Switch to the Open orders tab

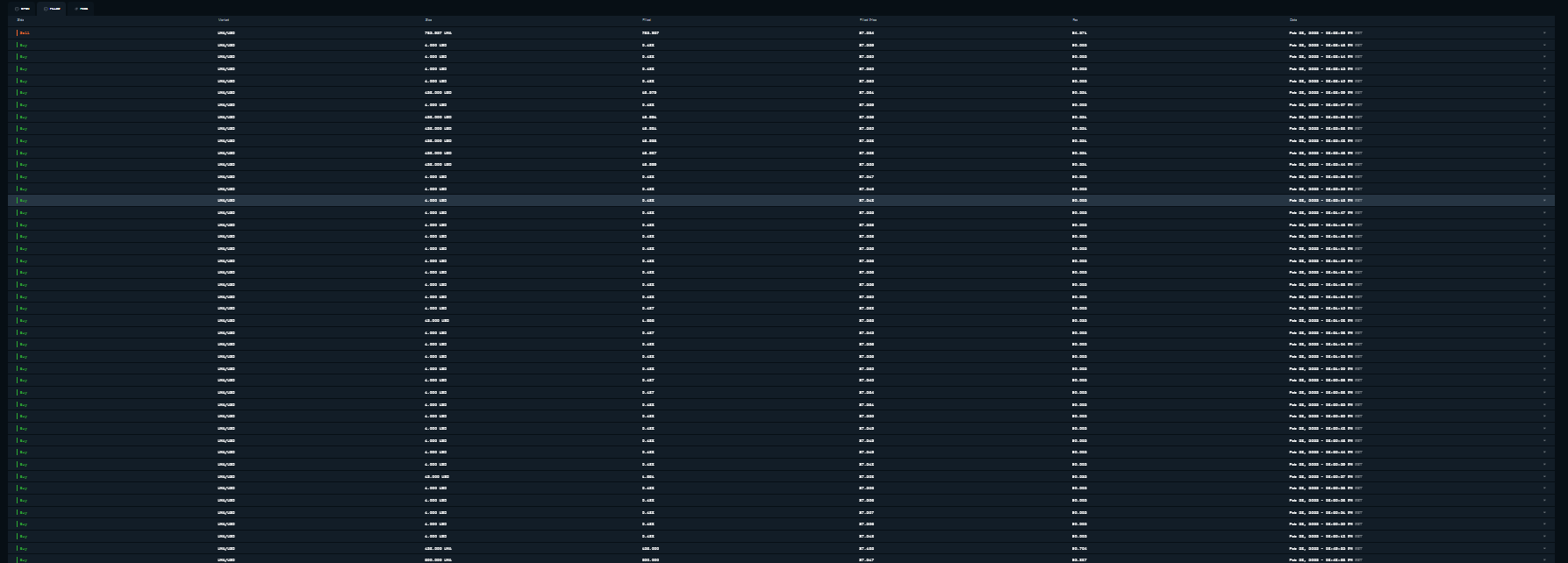[23, 9]
